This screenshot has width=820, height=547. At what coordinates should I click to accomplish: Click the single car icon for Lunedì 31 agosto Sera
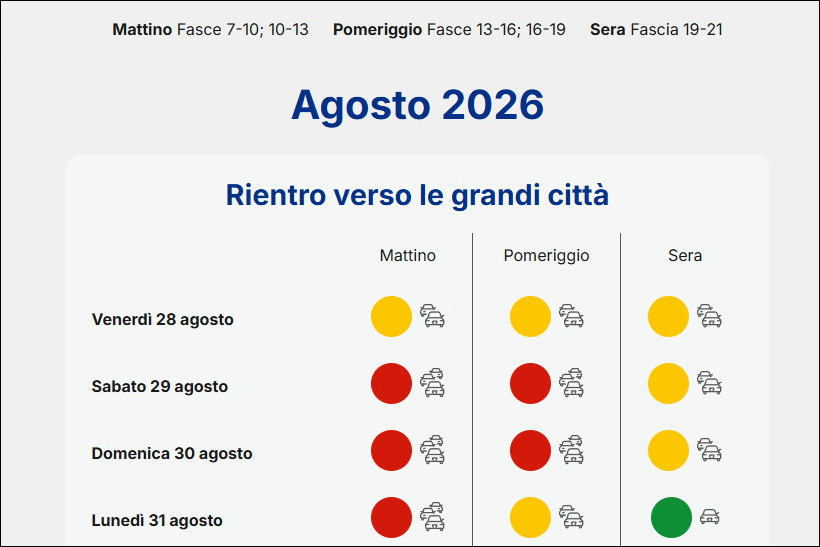pos(710,517)
